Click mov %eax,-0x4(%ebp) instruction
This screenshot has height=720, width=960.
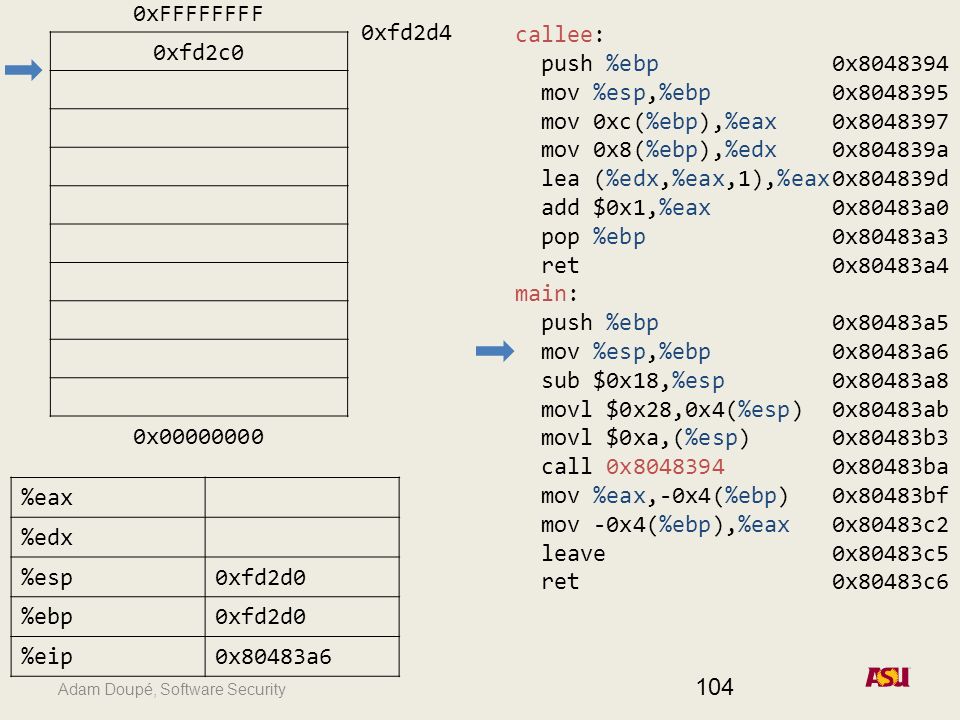pos(665,496)
